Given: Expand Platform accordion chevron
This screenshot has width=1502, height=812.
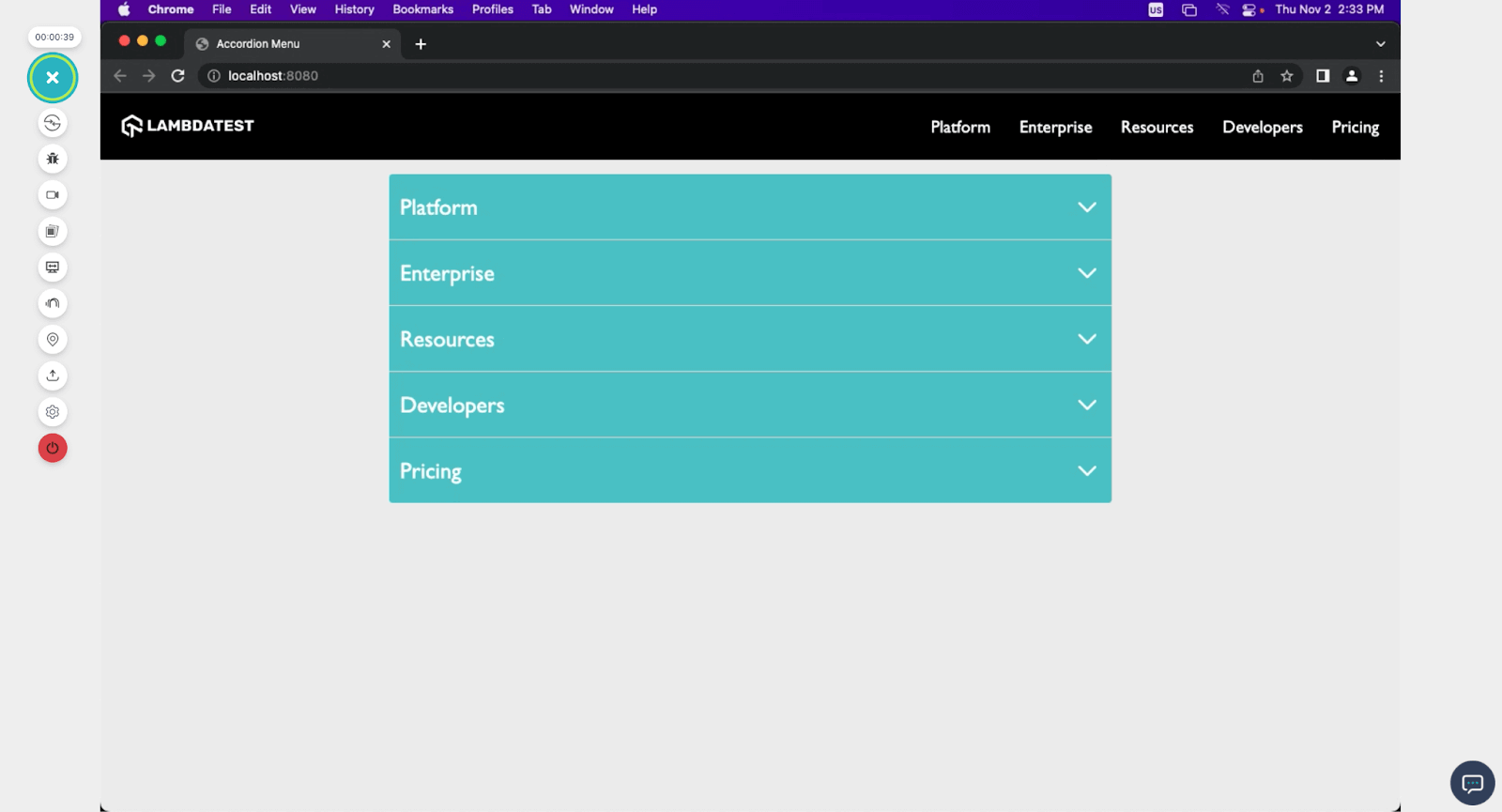Looking at the screenshot, I should (x=1087, y=207).
